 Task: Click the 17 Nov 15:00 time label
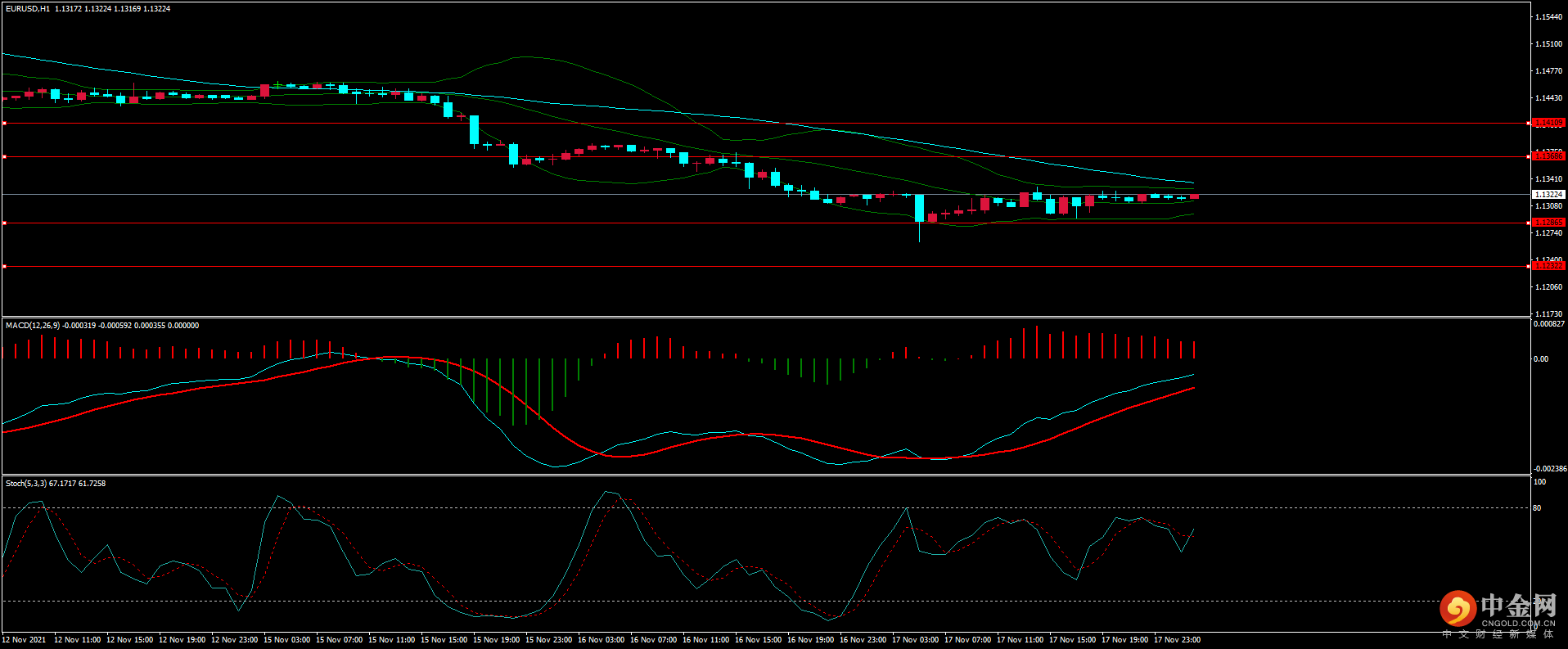click(x=1073, y=640)
